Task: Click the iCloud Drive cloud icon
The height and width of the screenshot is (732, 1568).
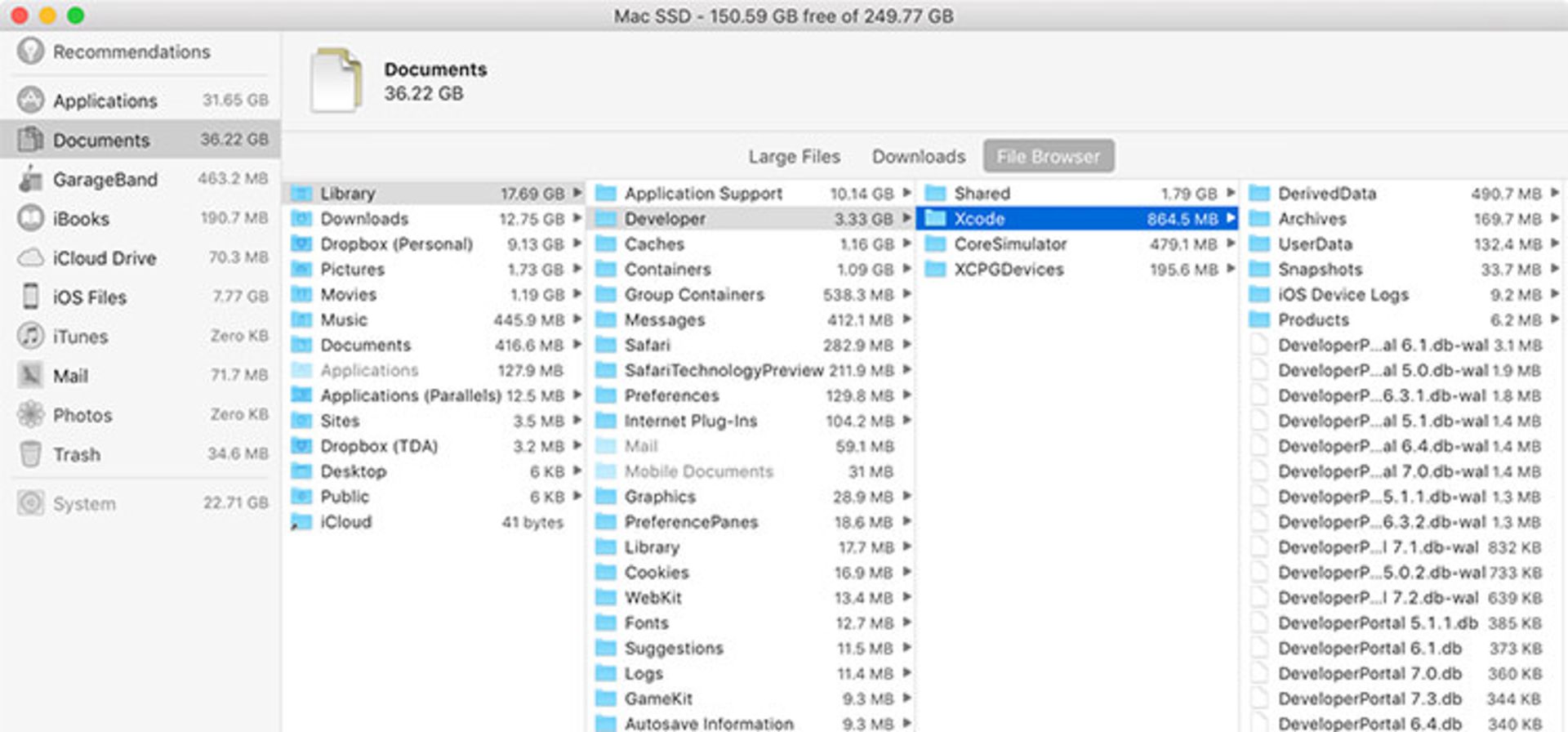Action: 30,257
